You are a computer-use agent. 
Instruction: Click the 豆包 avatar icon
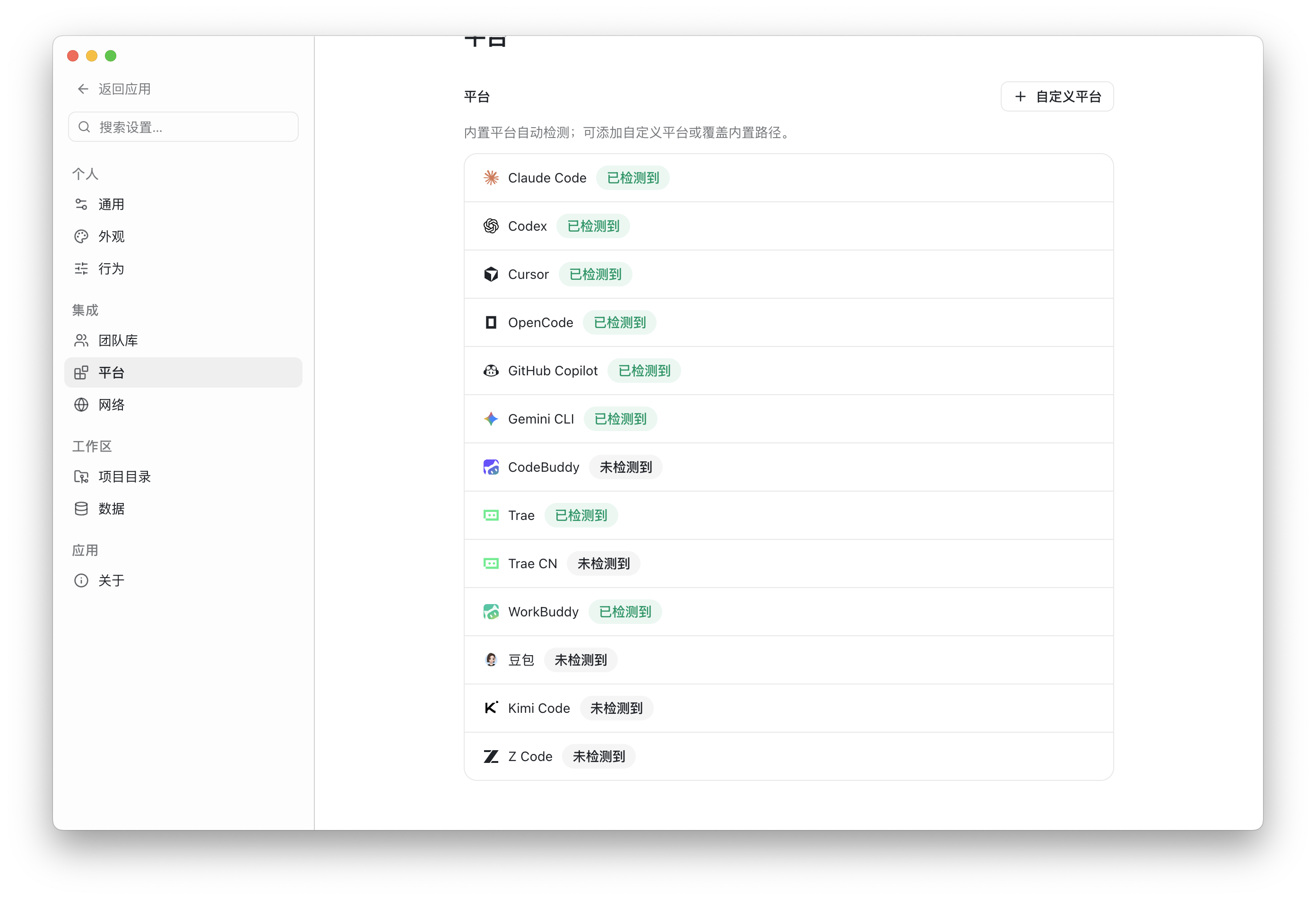[x=491, y=660]
